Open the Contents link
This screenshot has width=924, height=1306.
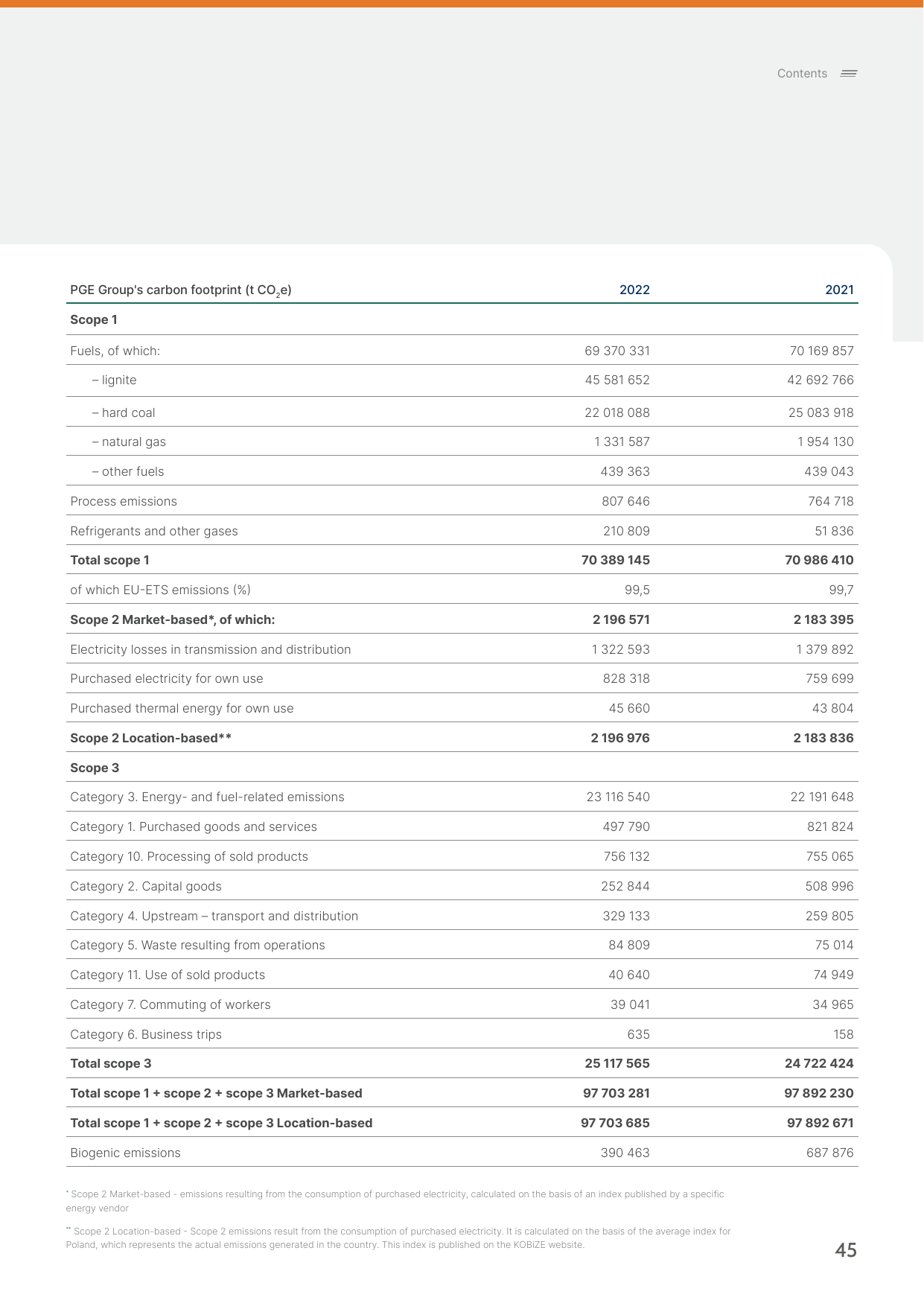coord(802,74)
